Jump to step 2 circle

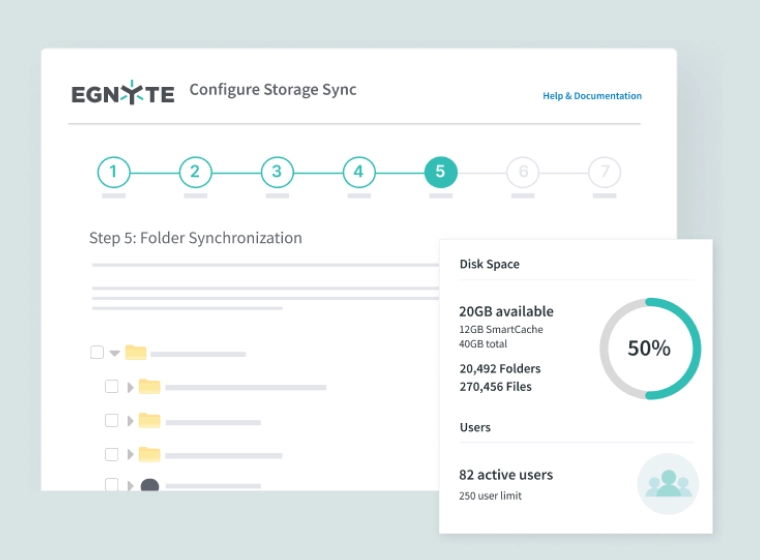tap(195, 172)
